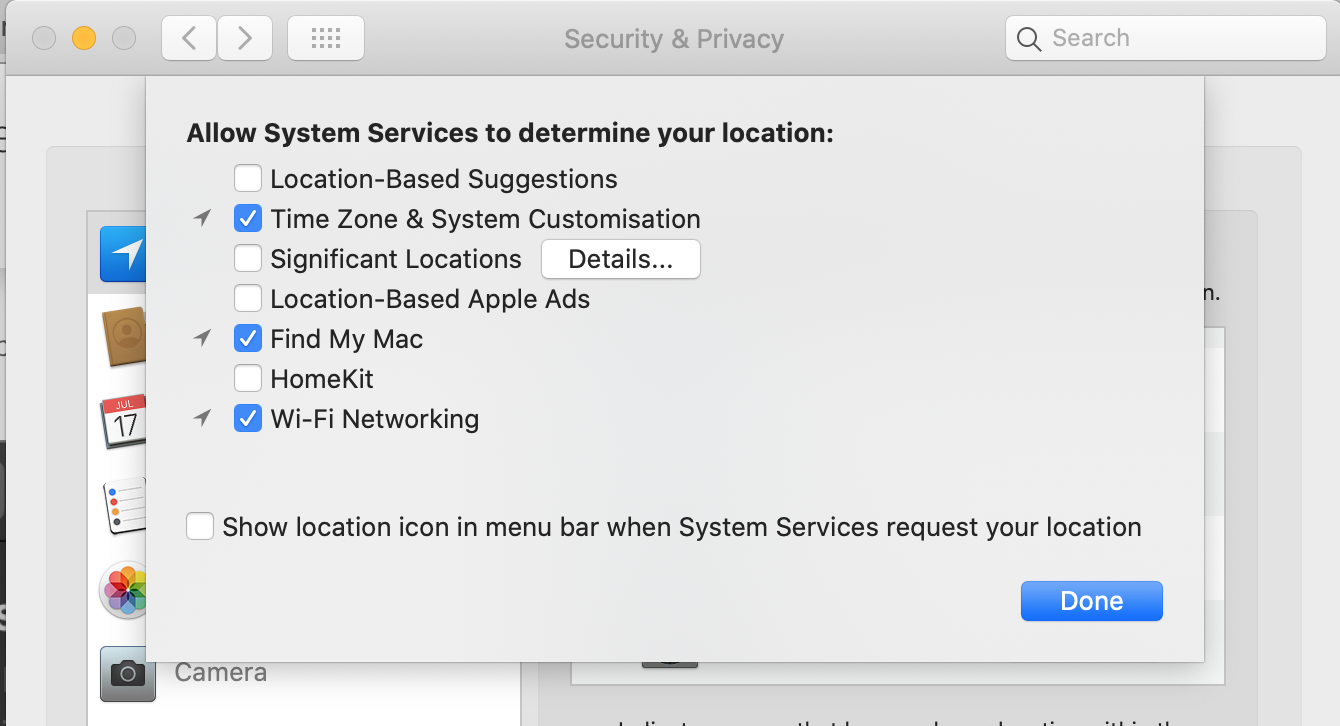Uncheck Time Zone & System Customisation
This screenshot has height=726, width=1340.
[248, 219]
